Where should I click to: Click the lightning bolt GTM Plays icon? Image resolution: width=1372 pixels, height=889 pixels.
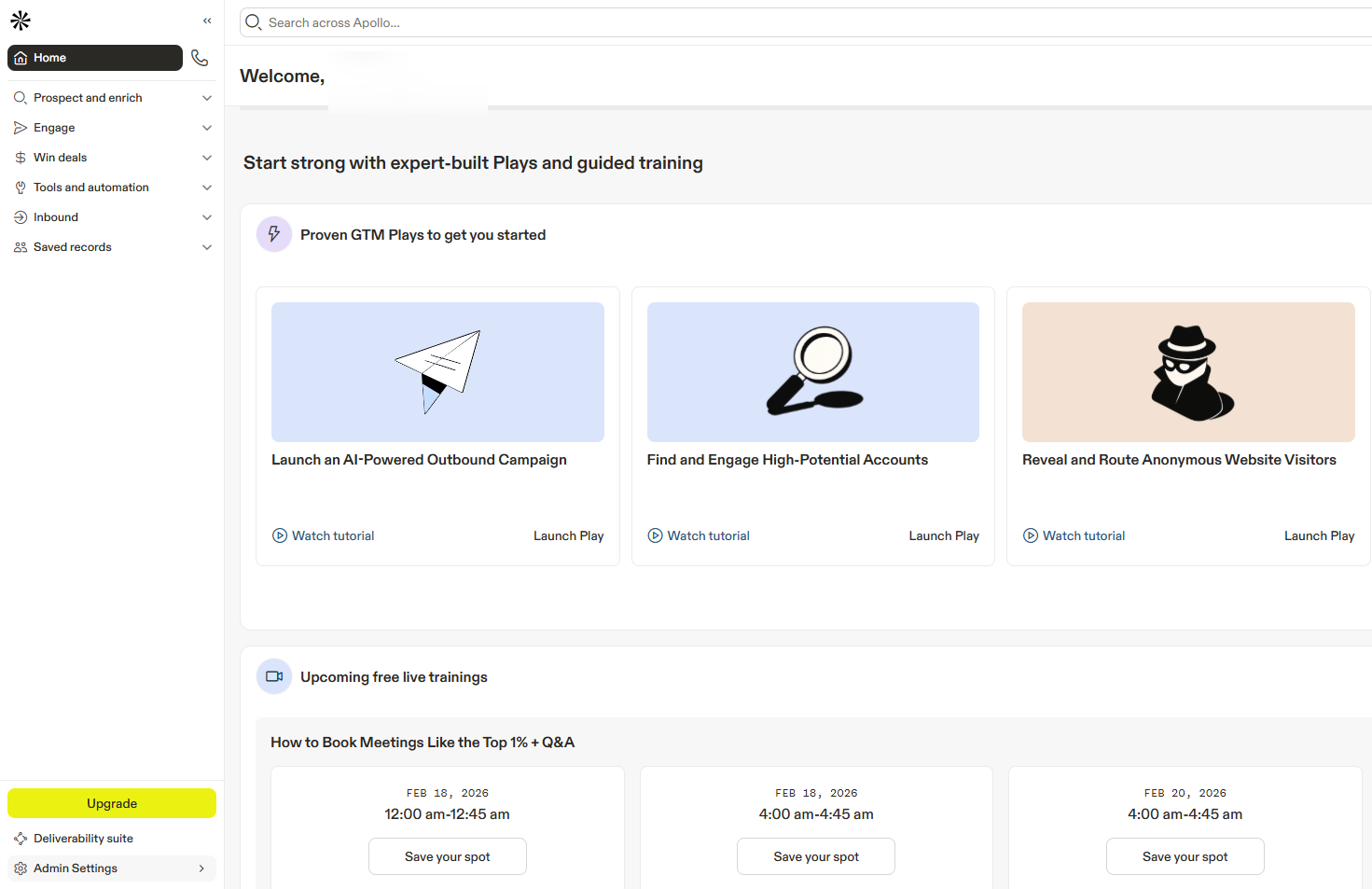(274, 234)
